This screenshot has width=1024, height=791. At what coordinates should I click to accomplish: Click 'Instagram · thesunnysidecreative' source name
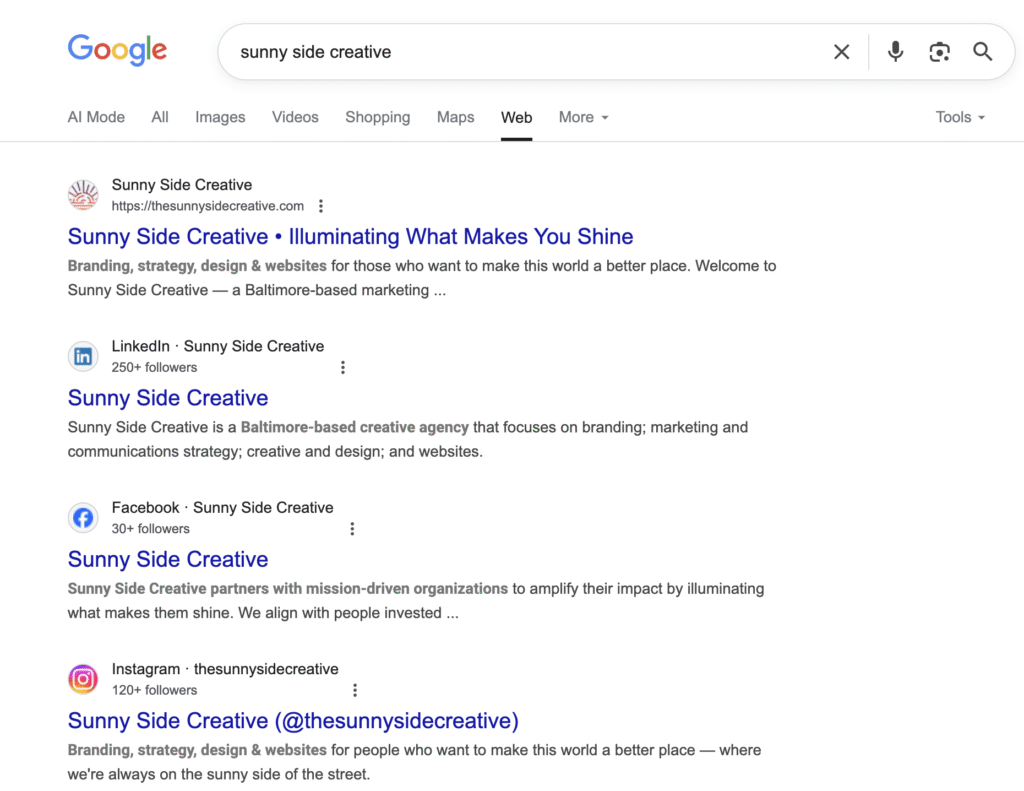(x=225, y=669)
